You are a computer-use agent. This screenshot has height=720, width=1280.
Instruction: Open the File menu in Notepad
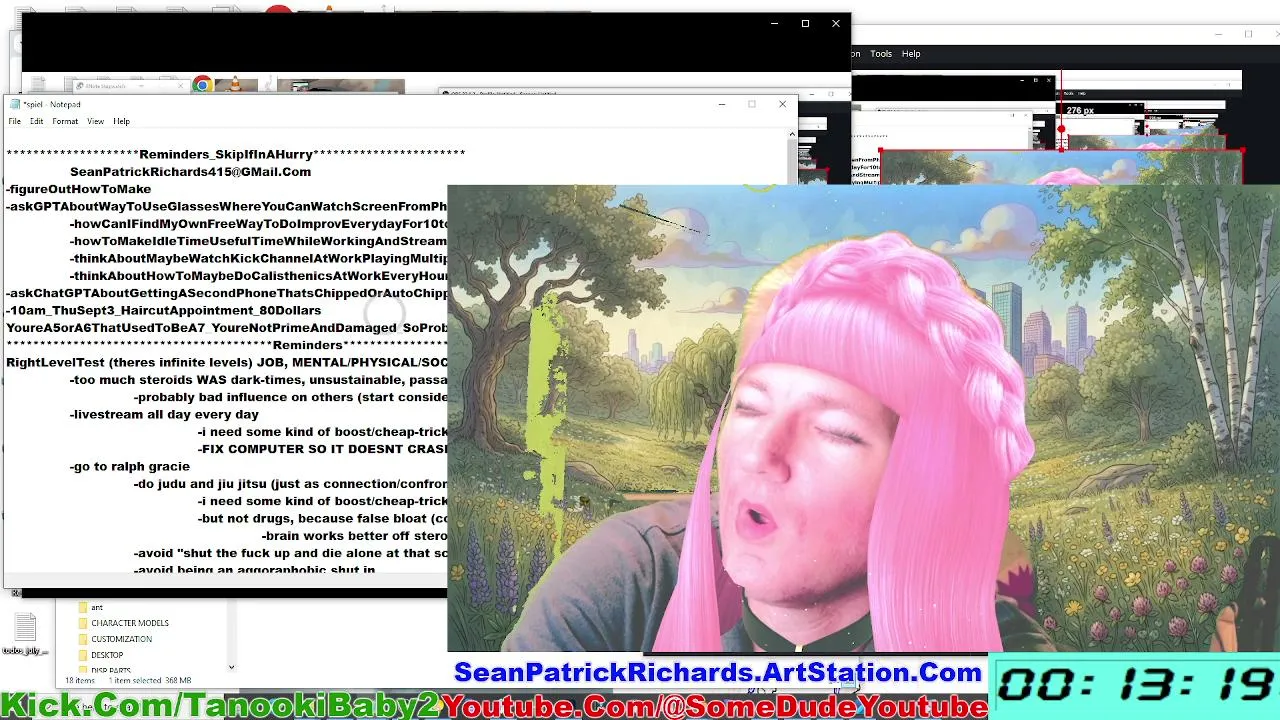click(15, 121)
